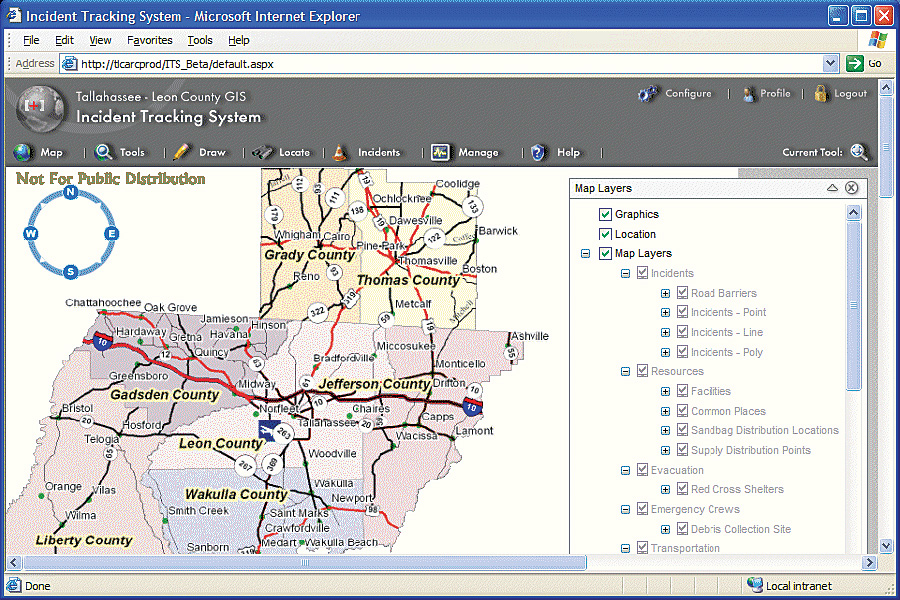Click the page vertical scrollbar thumb

pyautogui.click(x=886, y=146)
